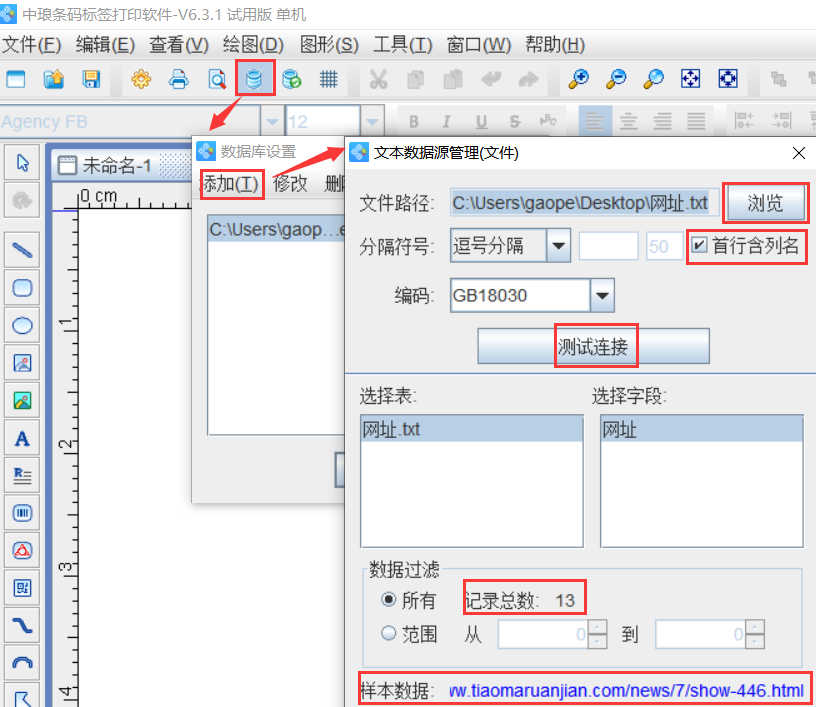This screenshot has height=707, width=816.
Task: Expand the font size 12 dropdown
Action: point(372,122)
